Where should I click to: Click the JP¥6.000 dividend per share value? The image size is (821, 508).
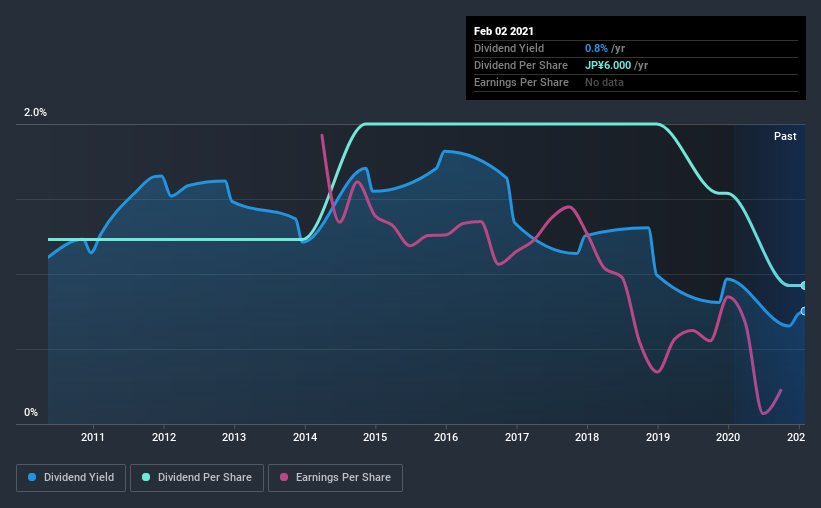point(608,65)
